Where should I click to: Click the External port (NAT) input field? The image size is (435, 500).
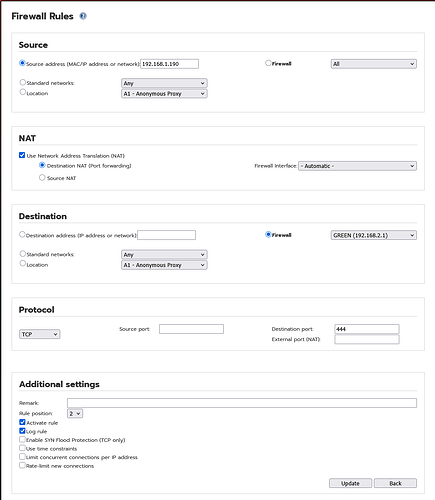coord(367,339)
